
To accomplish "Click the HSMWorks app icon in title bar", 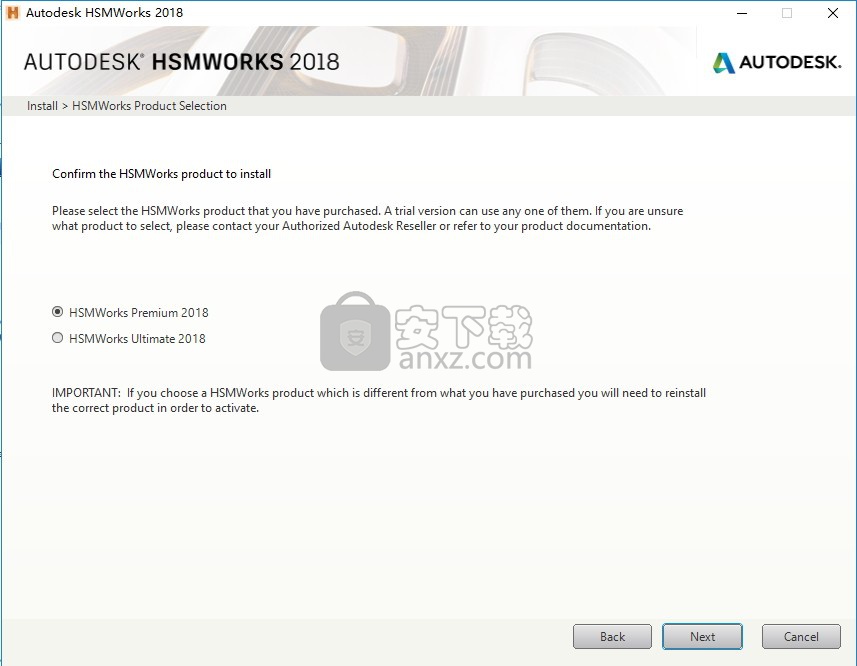I will click(13, 13).
